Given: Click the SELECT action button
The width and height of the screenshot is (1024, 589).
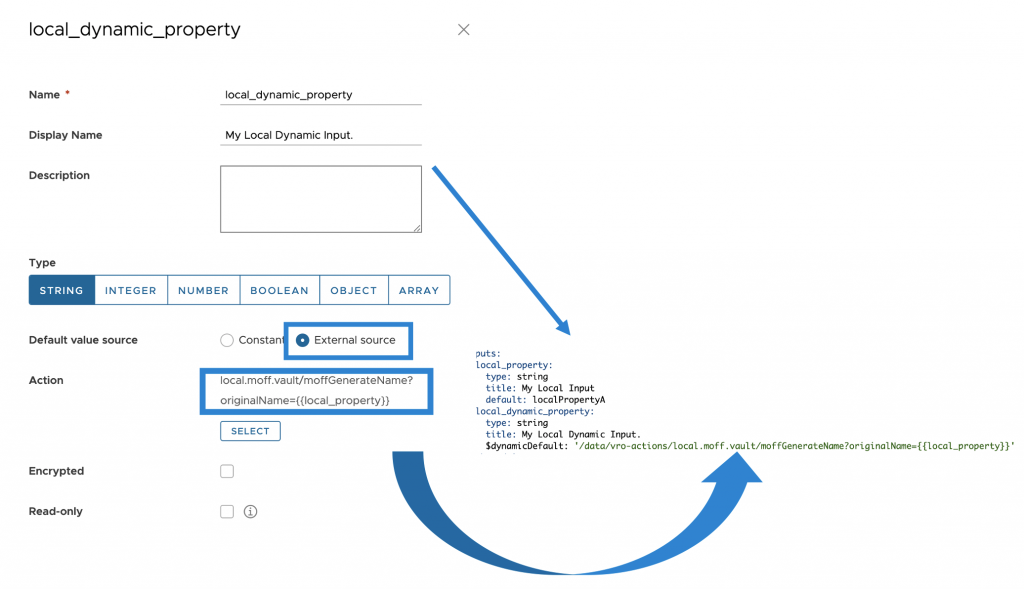Looking at the screenshot, I should click(250, 431).
